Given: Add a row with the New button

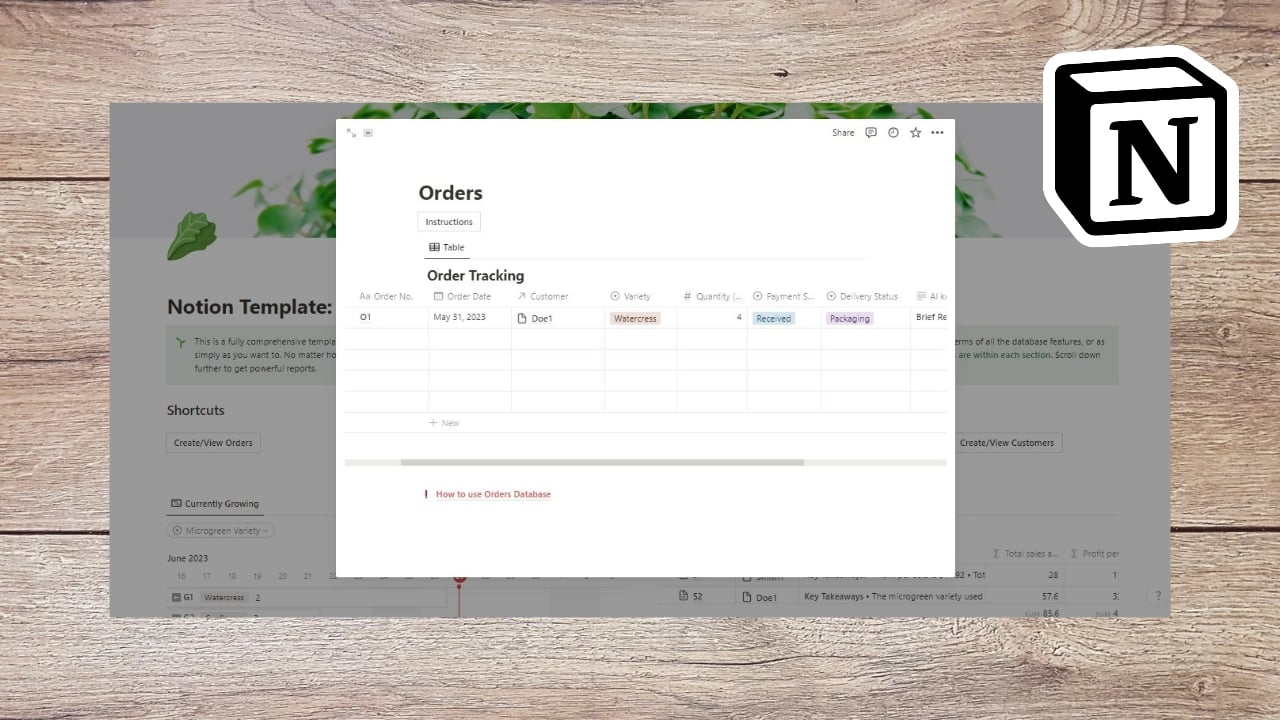Looking at the screenshot, I should coord(444,422).
